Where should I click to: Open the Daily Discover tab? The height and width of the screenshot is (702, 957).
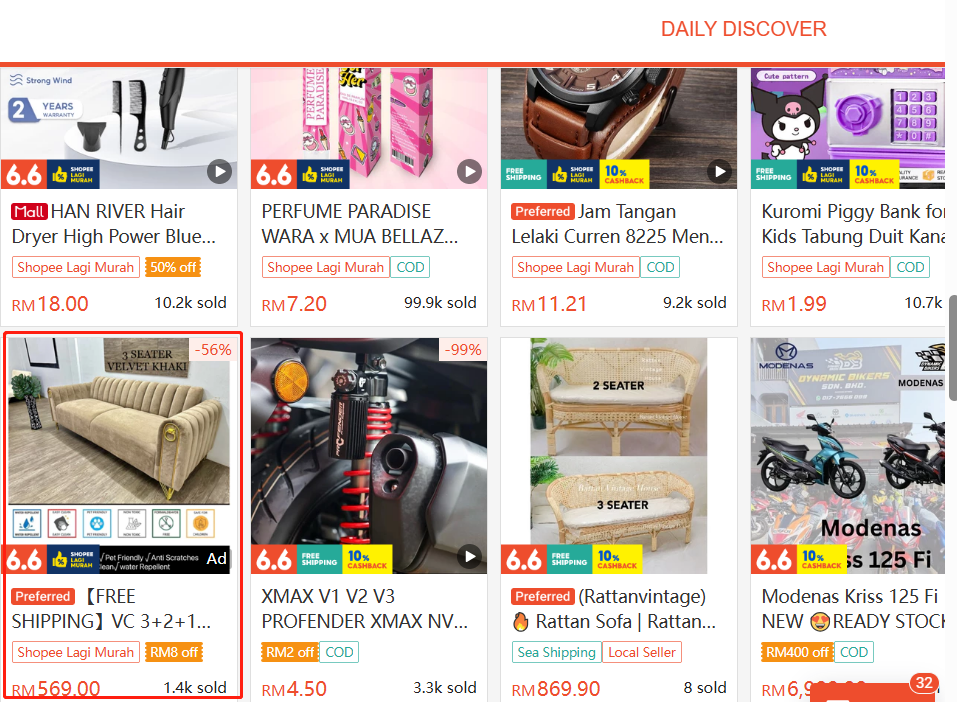click(x=743, y=29)
